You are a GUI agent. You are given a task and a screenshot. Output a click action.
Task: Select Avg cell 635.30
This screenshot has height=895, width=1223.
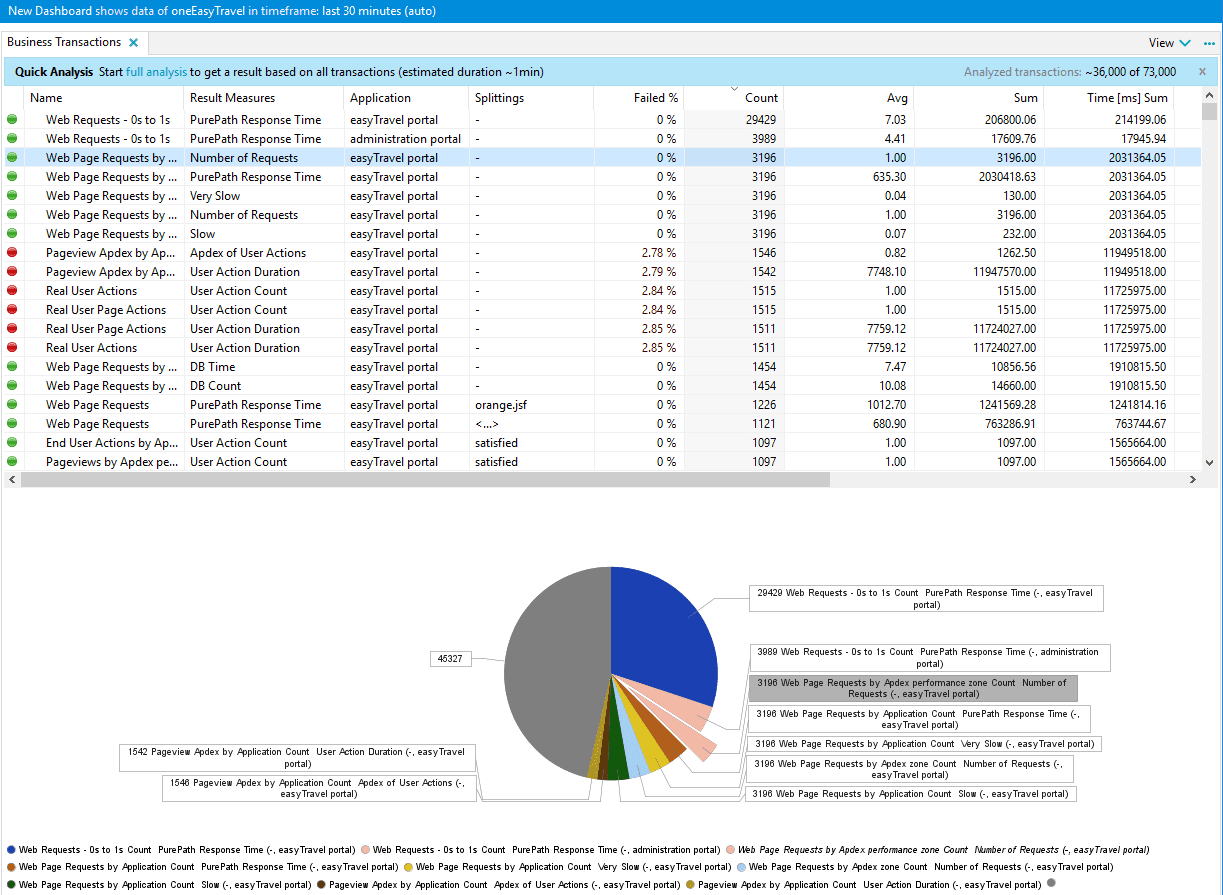[849, 177]
